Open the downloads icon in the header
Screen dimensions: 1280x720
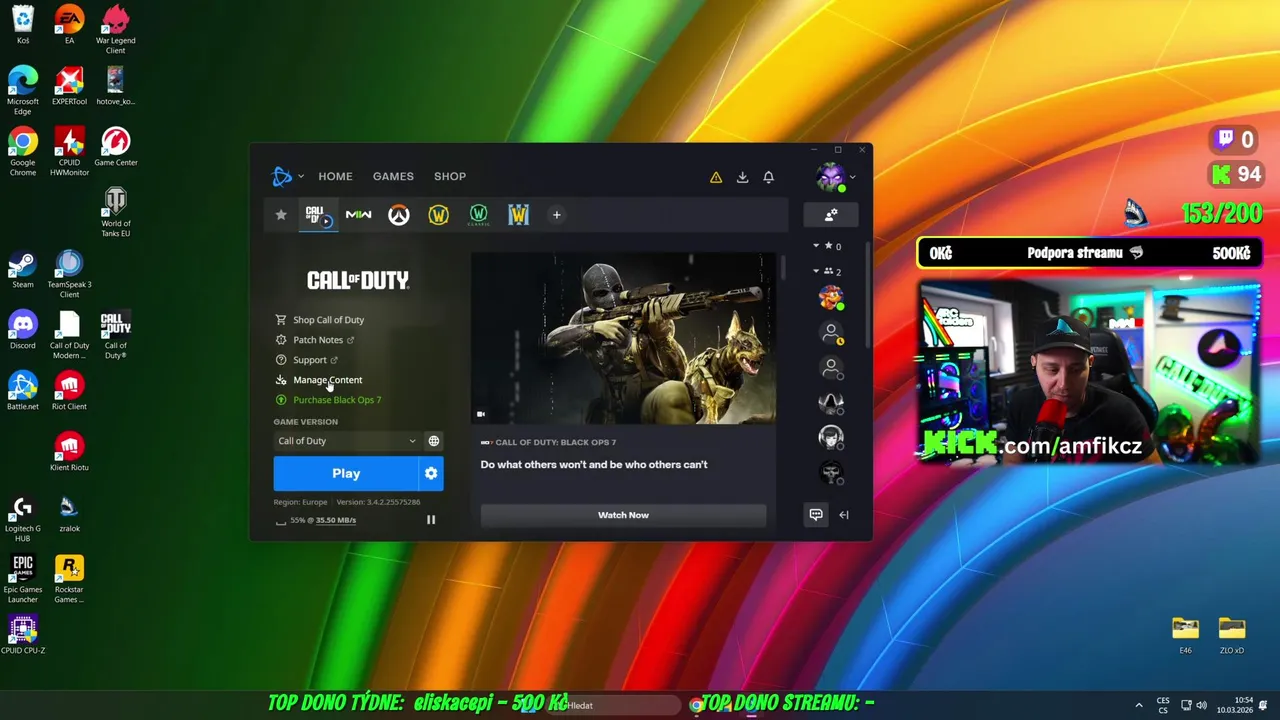click(742, 177)
